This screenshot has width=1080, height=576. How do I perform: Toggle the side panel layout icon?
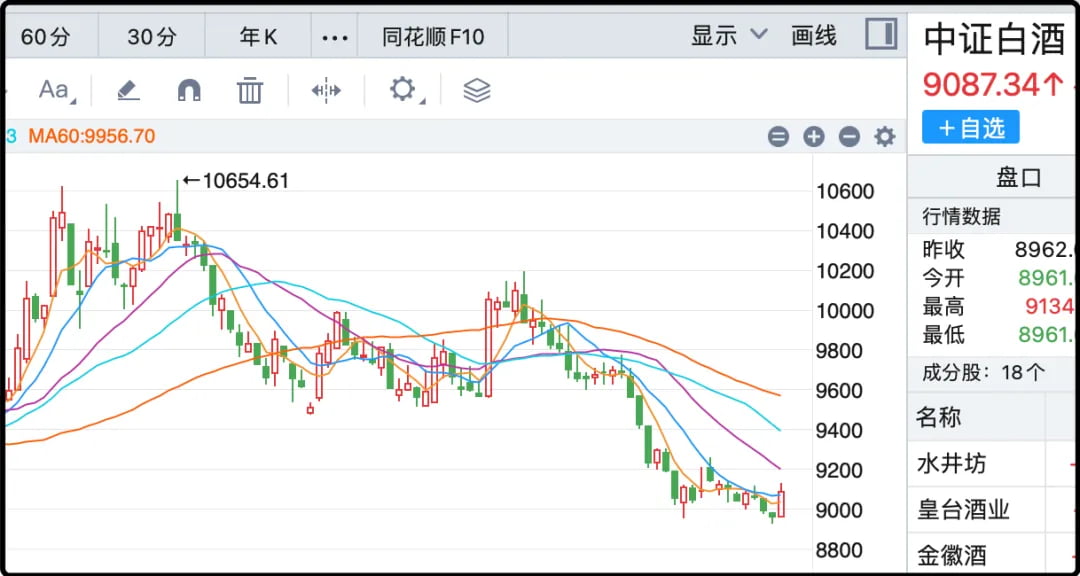(x=881, y=34)
